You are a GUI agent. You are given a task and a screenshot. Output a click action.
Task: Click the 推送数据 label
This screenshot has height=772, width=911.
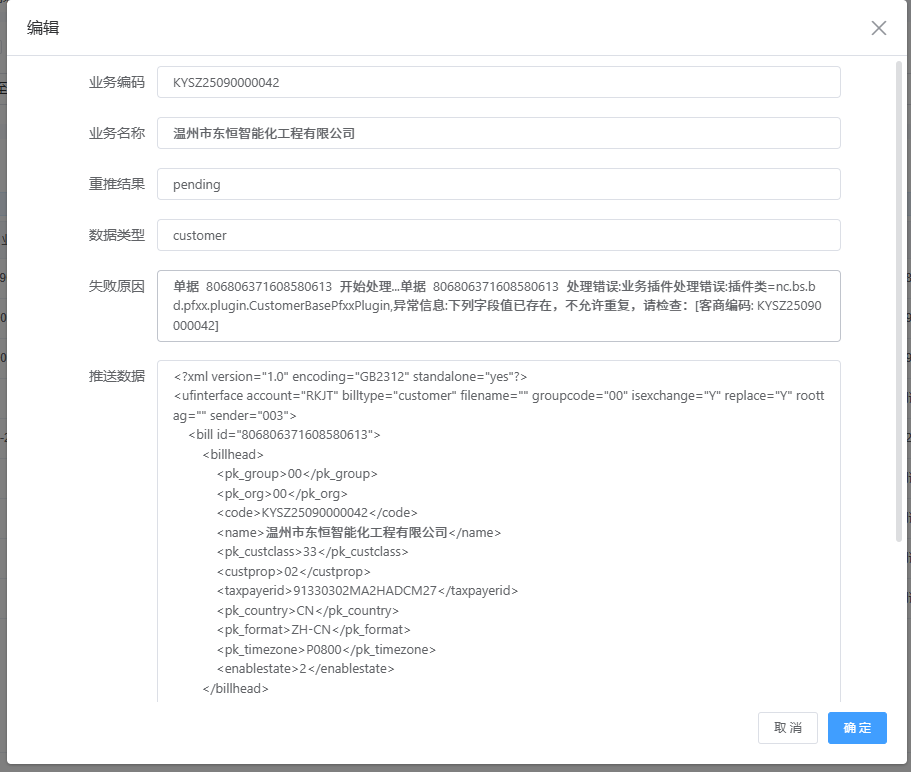tap(117, 377)
